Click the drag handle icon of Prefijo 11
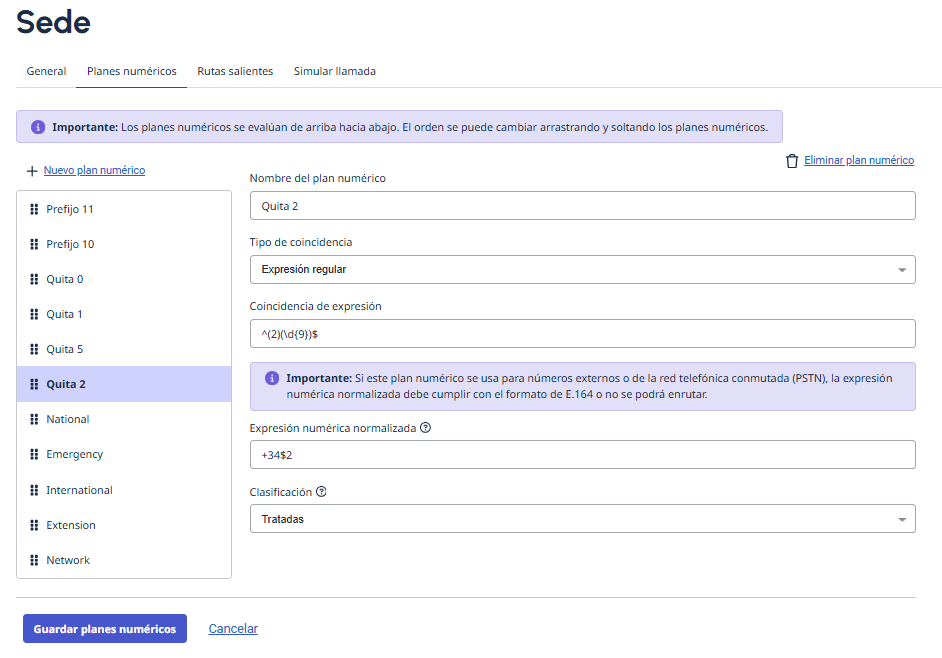942x658 pixels. click(x=35, y=209)
